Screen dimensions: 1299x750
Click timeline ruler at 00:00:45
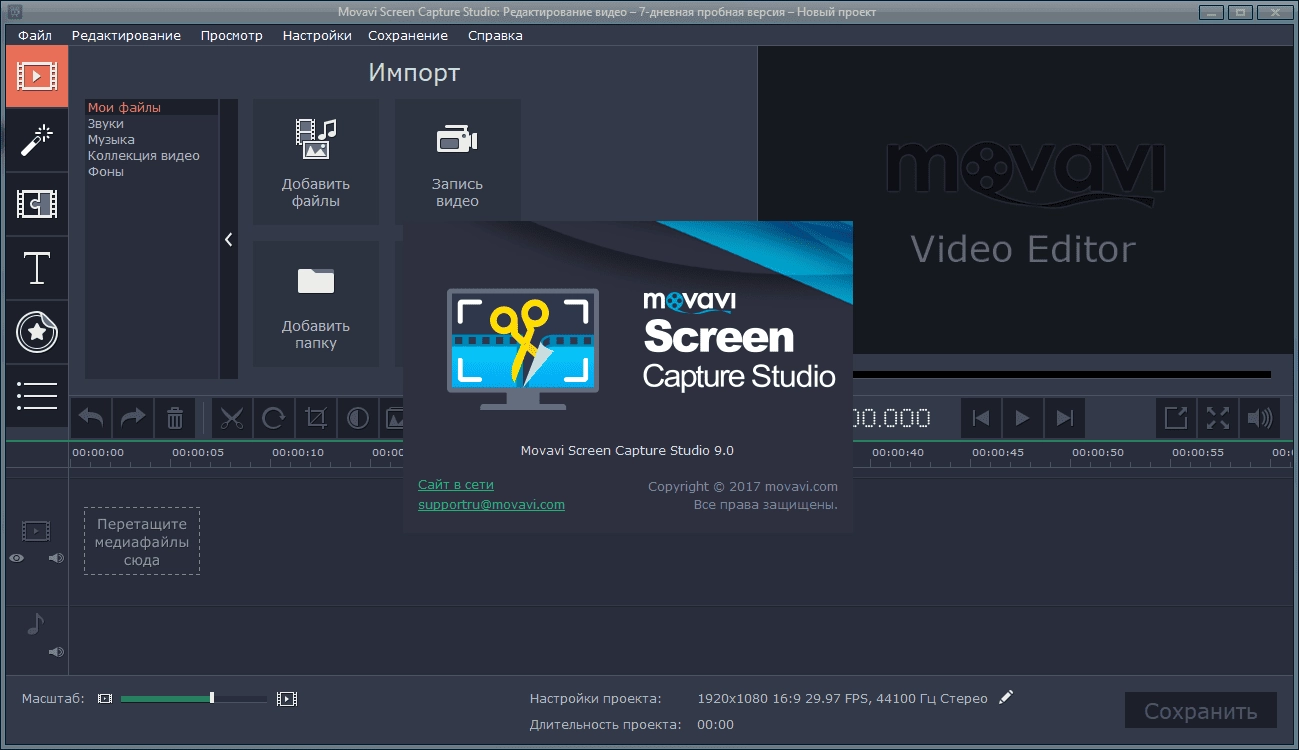(x=998, y=452)
